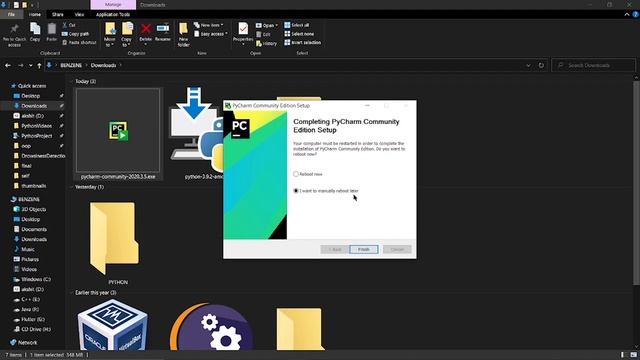The width and height of the screenshot is (640, 360).
Task: Open Network in the sidebar
Action: (27, 342)
